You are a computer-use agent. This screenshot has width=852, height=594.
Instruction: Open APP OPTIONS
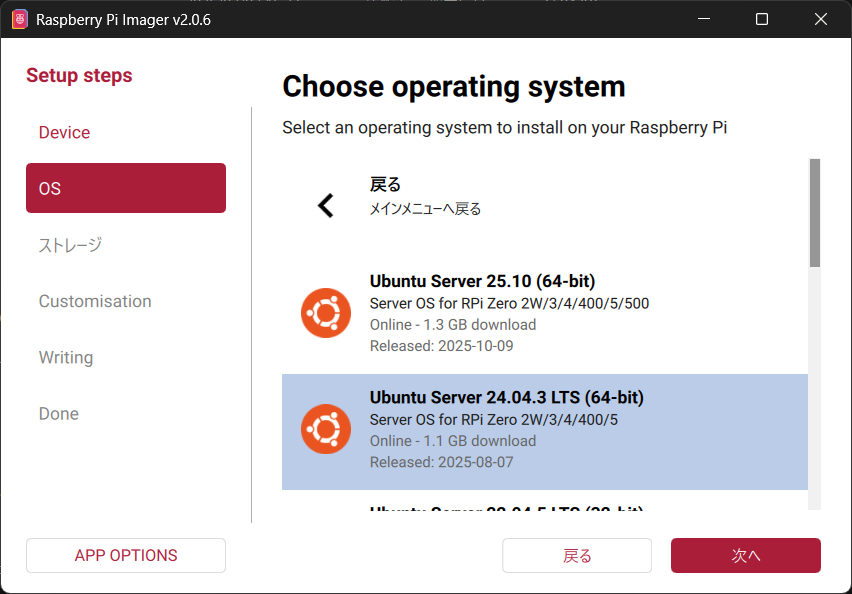(126, 555)
